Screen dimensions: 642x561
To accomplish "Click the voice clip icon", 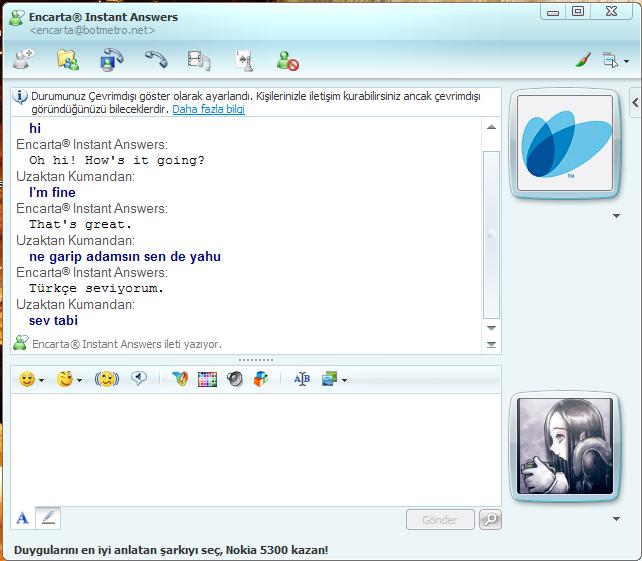I will (x=139, y=378).
